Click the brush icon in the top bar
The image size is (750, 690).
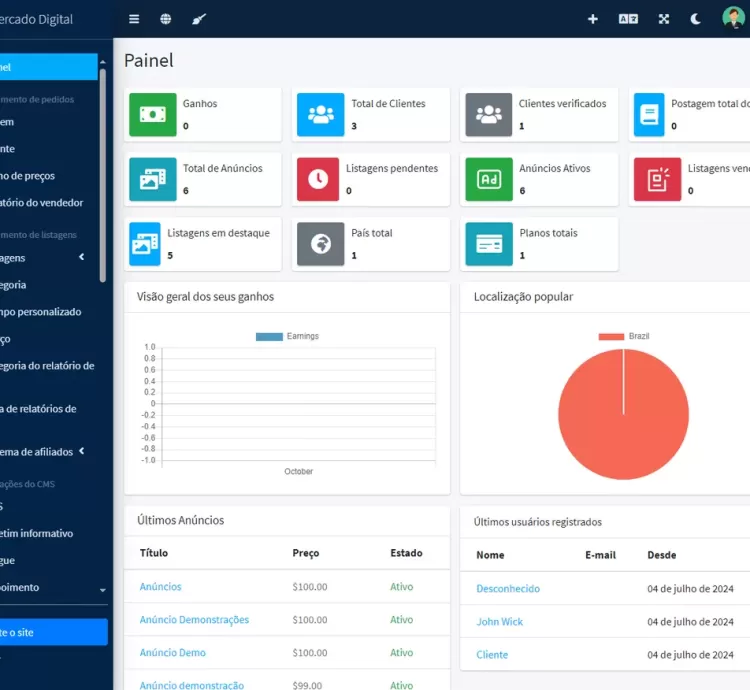click(x=198, y=19)
